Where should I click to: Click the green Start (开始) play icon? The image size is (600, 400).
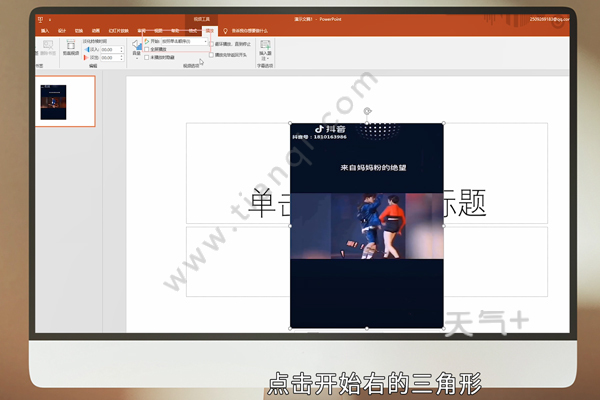(x=147, y=41)
